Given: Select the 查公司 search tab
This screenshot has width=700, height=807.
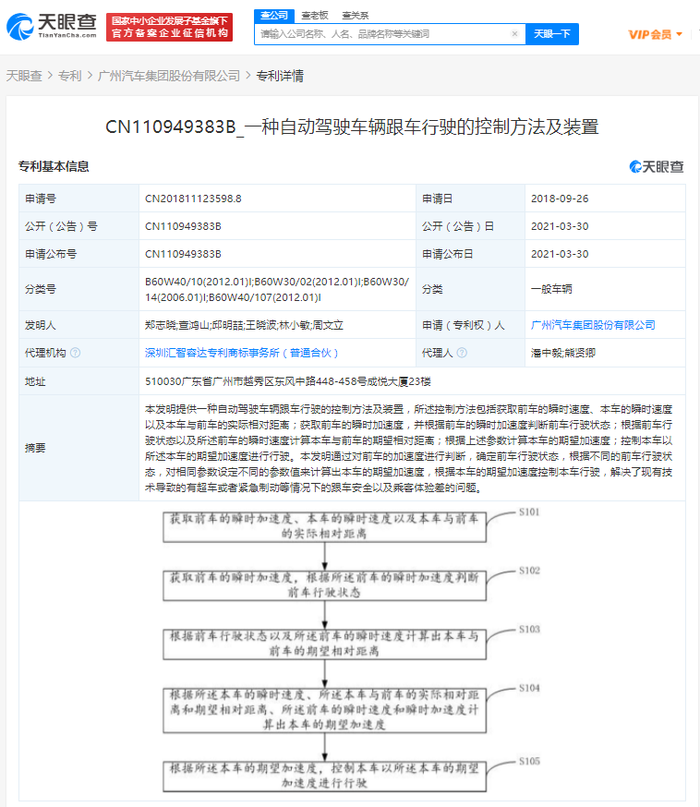Looking at the screenshot, I should 274,15.
